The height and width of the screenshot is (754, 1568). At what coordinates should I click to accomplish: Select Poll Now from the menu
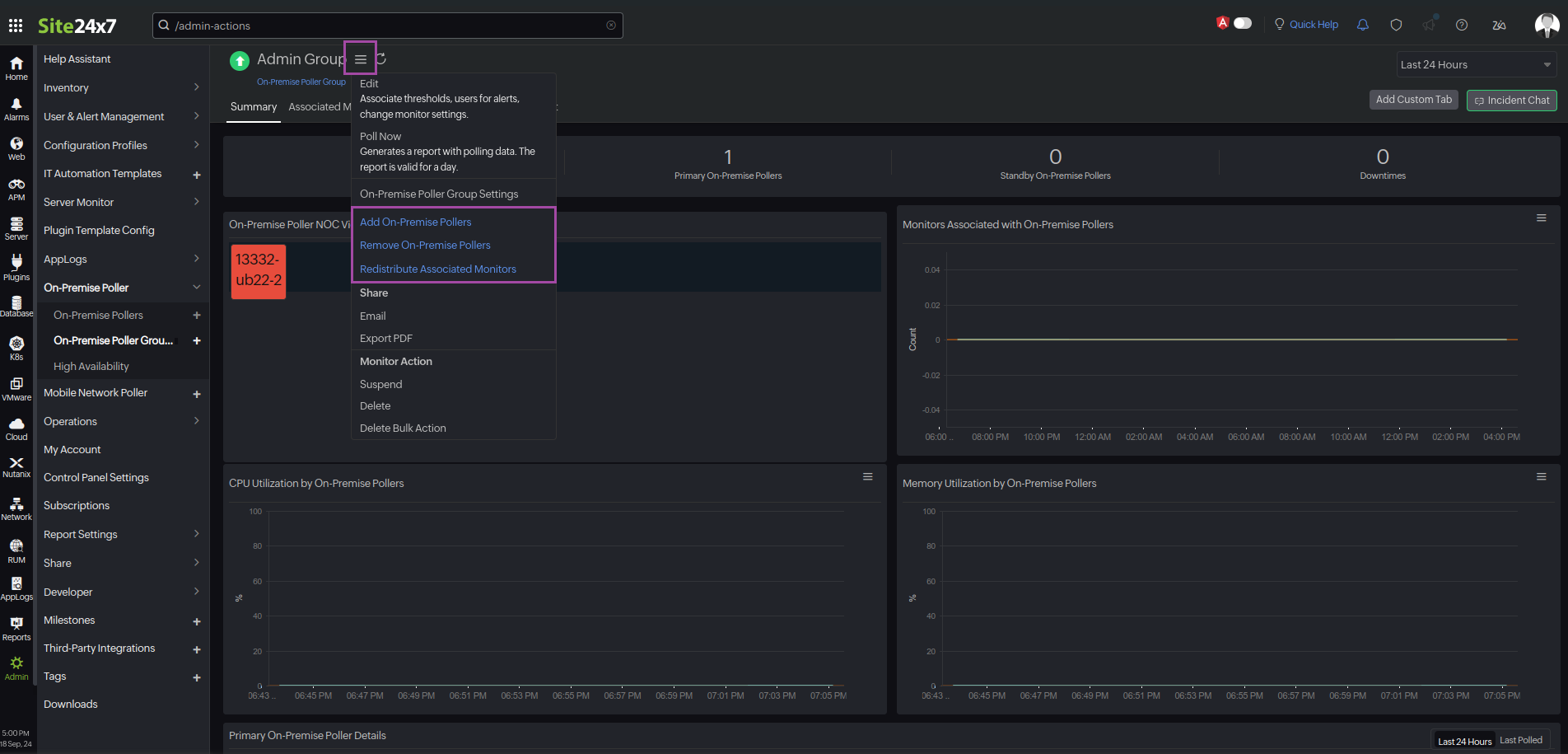[x=380, y=136]
